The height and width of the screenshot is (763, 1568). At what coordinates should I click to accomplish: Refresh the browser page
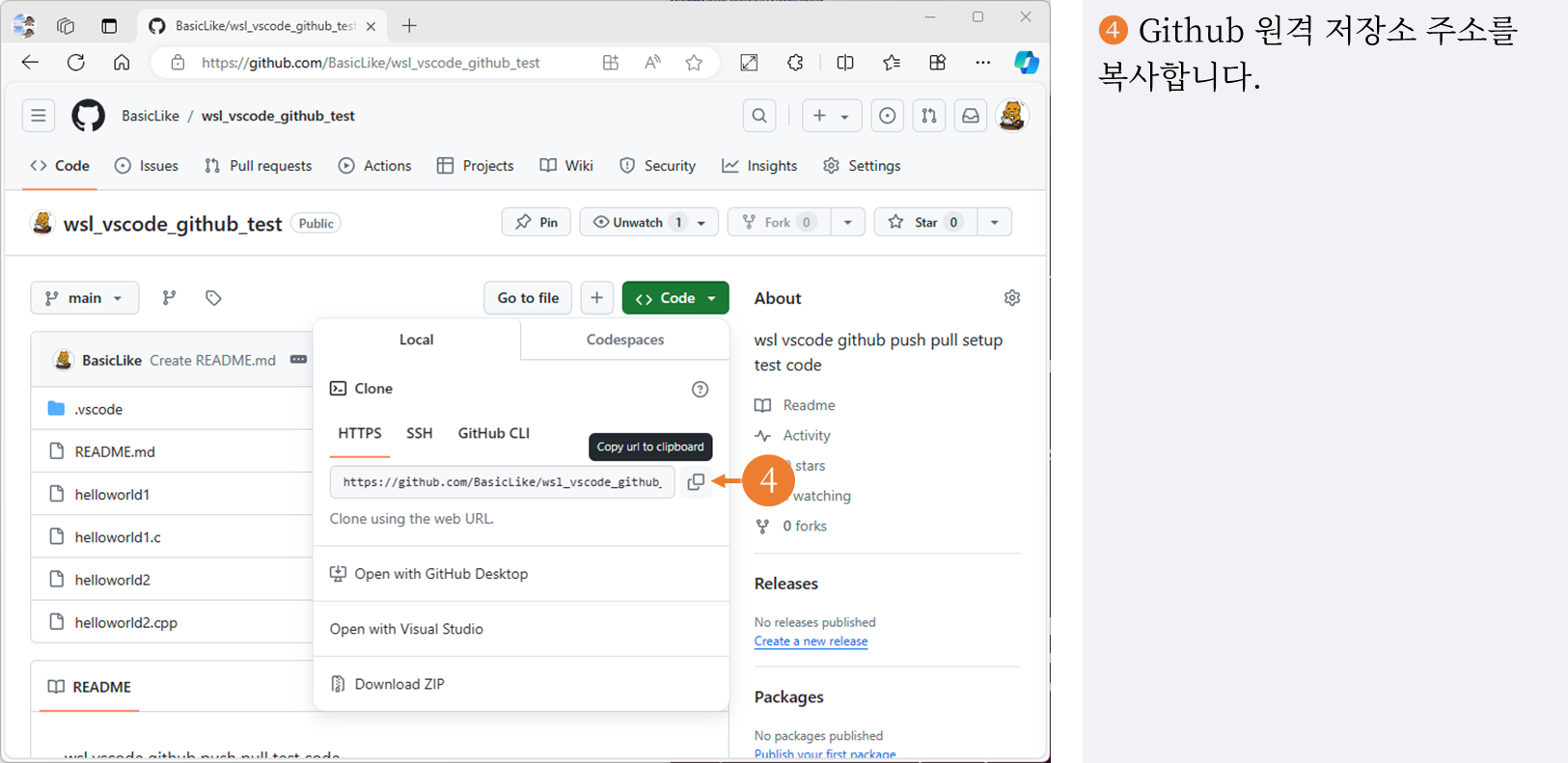pos(76,63)
